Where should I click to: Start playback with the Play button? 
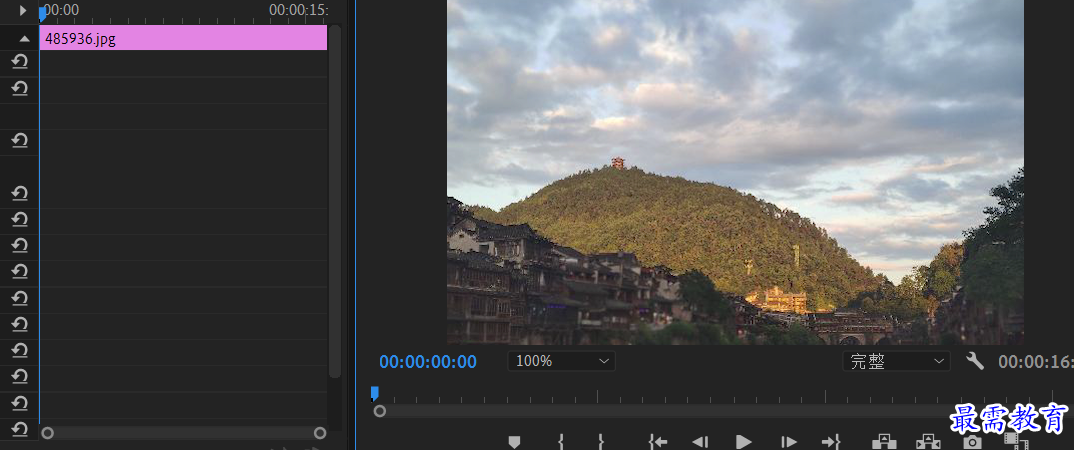pyautogui.click(x=743, y=442)
